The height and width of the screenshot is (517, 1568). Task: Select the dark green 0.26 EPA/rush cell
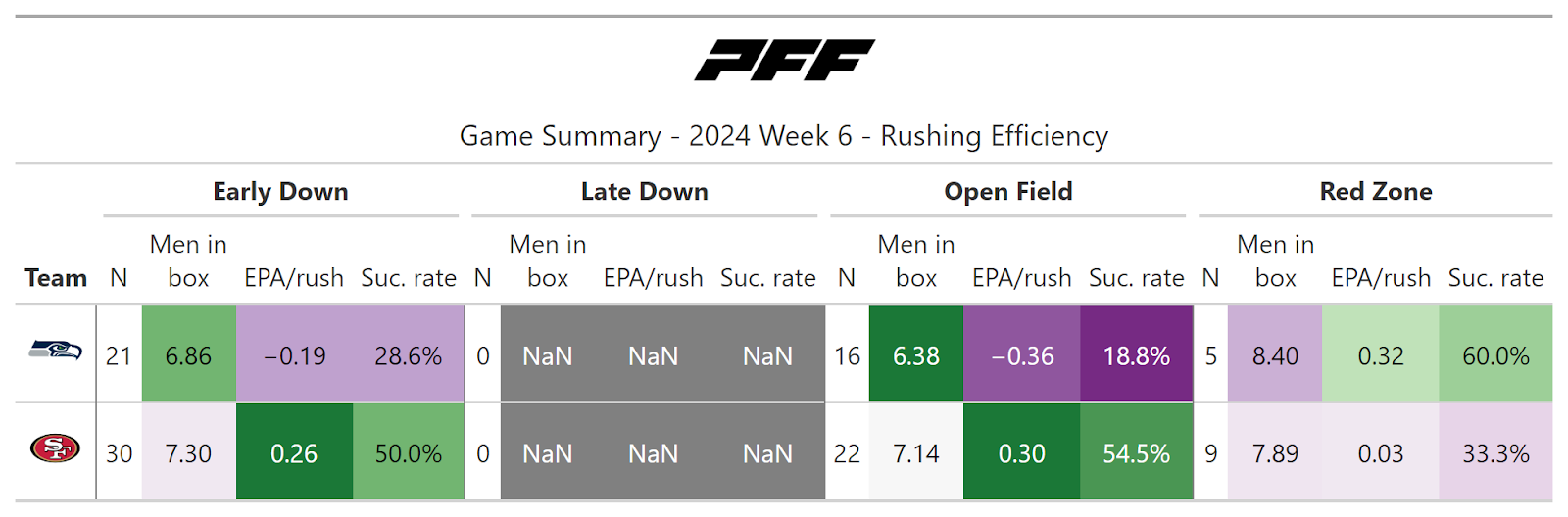[x=294, y=453]
